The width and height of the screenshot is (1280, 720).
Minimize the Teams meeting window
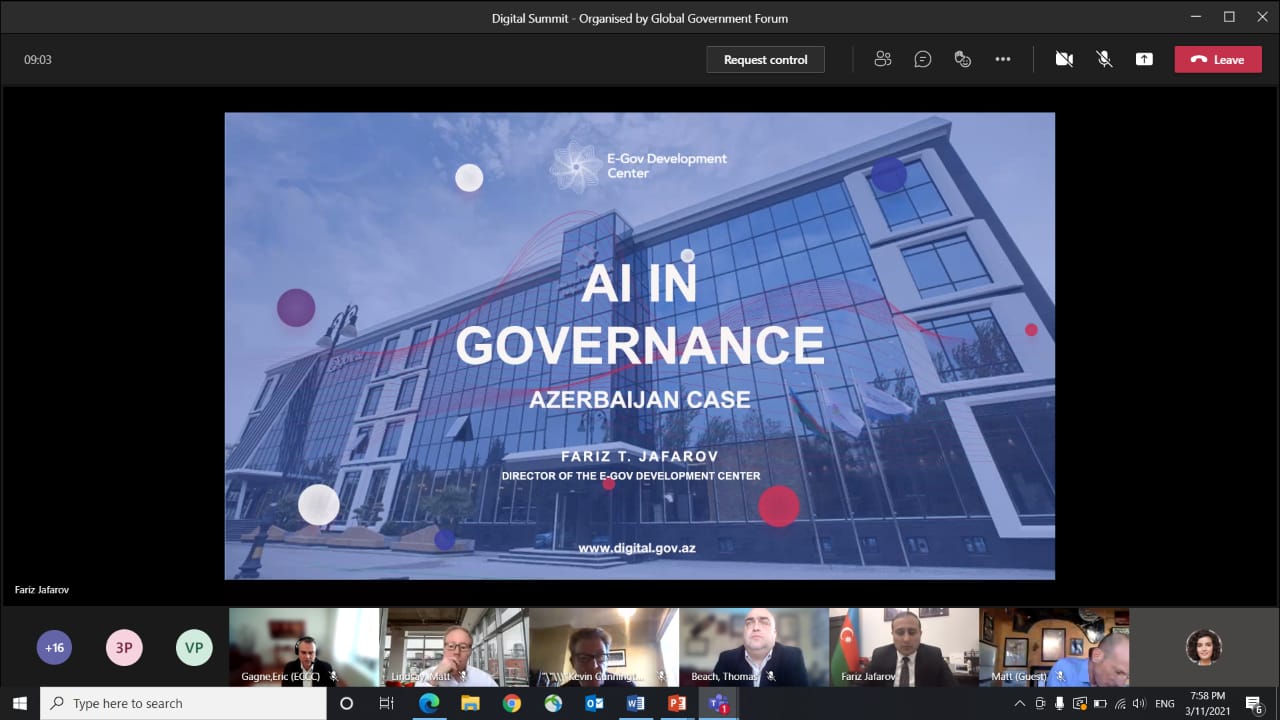1196,17
